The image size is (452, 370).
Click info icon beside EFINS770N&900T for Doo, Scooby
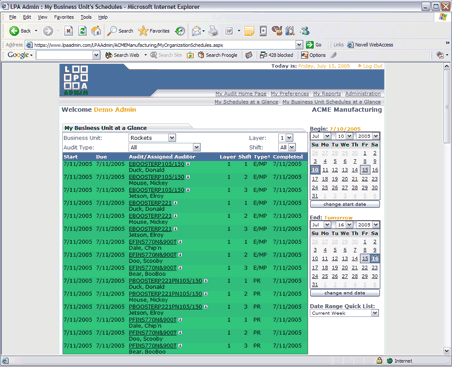click(180, 255)
